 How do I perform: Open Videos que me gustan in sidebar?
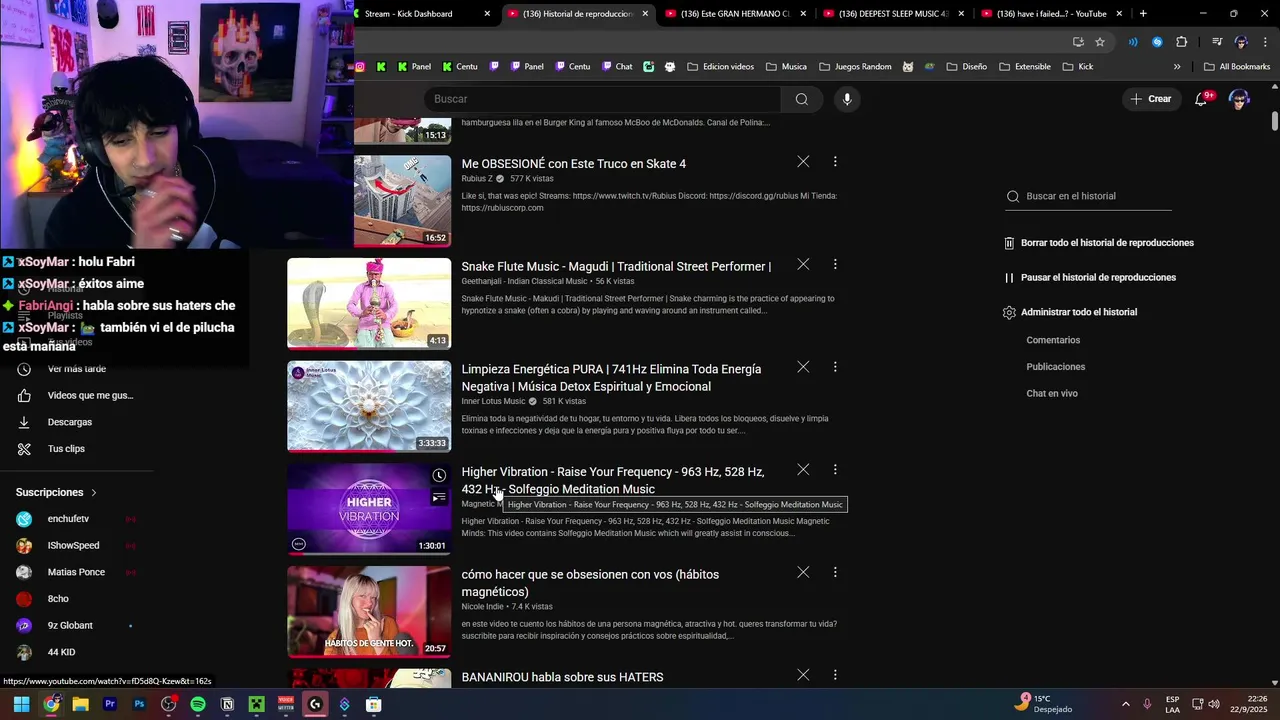click(x=90, y=395)
